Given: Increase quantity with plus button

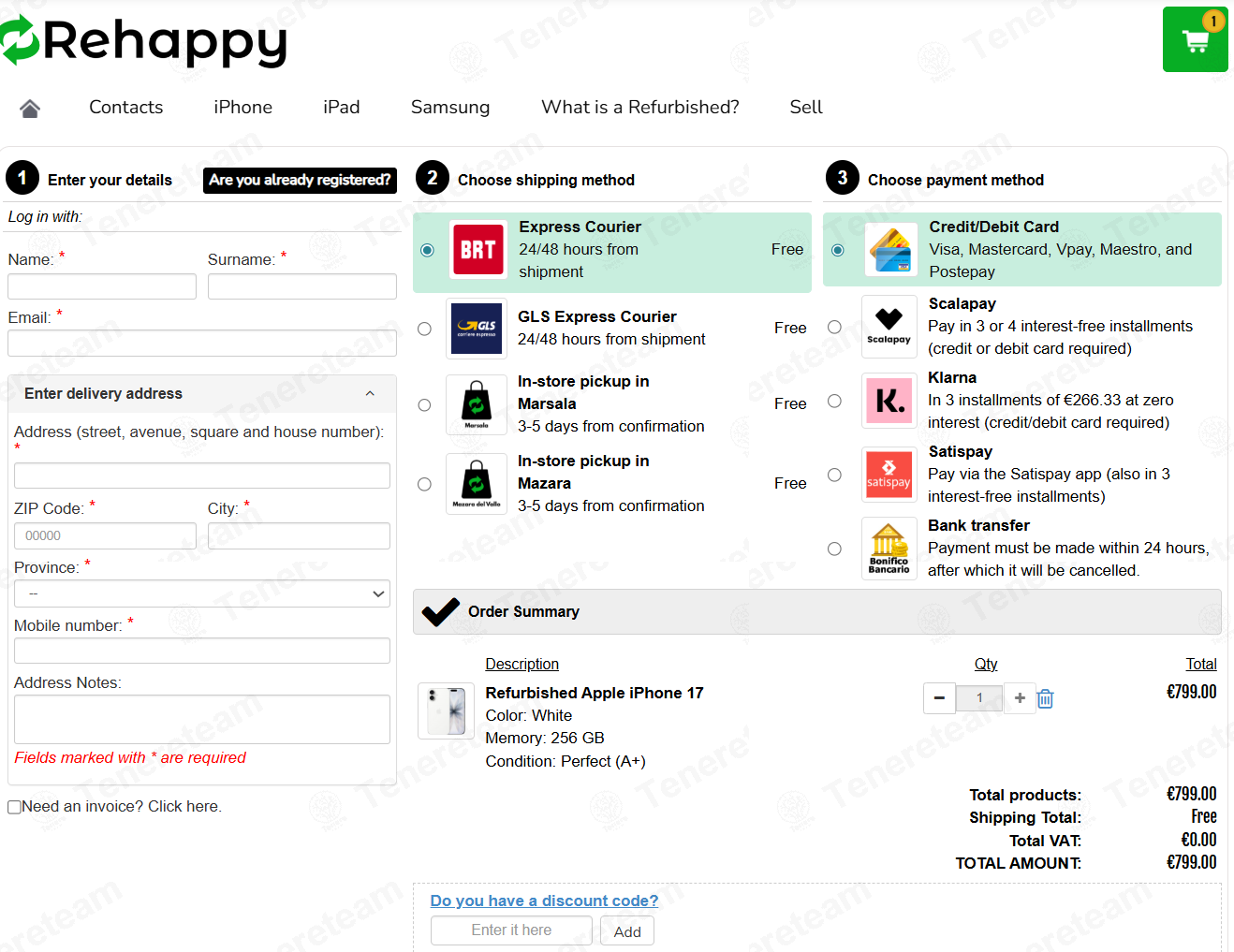Looking at the screenshot, I should 1020,698.
